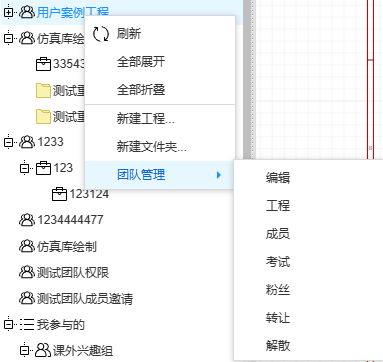Click the 团队管理 submenu arrow
Image resolution: width=383 pixels, height=362 pixels.
click(x=219, y=175)
